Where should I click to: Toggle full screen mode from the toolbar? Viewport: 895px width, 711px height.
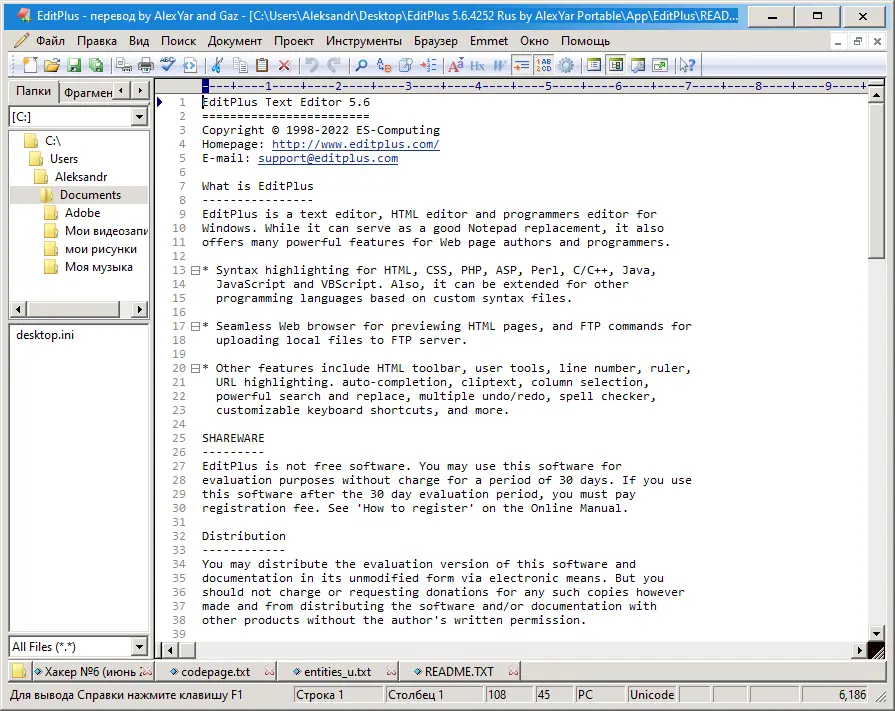click(x=659, y=64)
